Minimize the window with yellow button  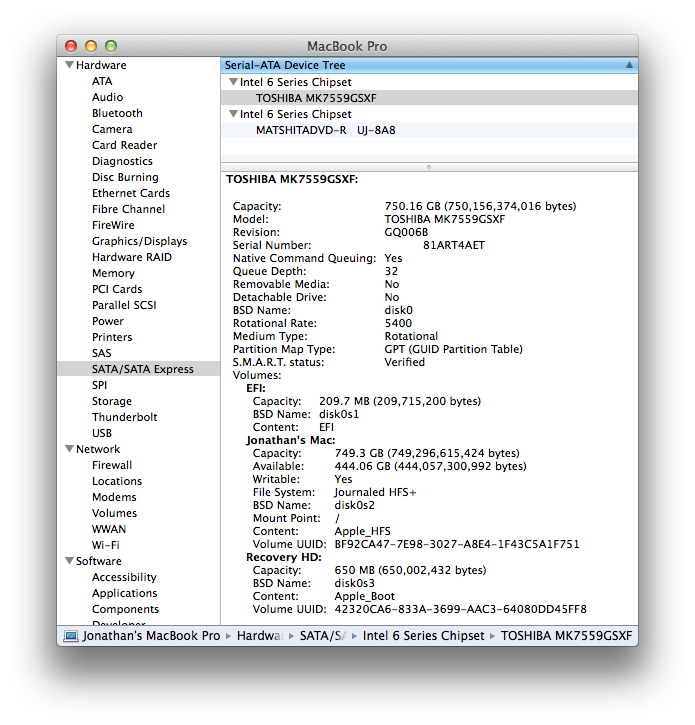91,46
